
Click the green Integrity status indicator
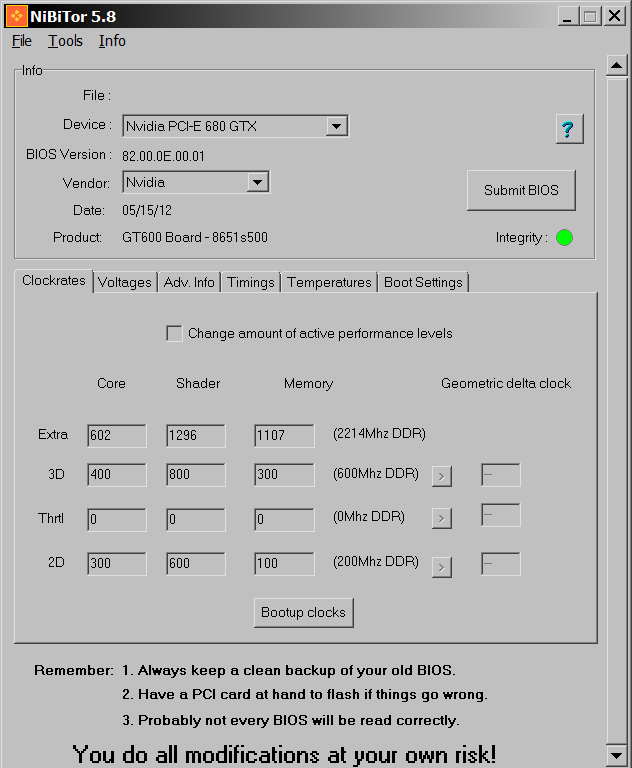pos(564,238)
